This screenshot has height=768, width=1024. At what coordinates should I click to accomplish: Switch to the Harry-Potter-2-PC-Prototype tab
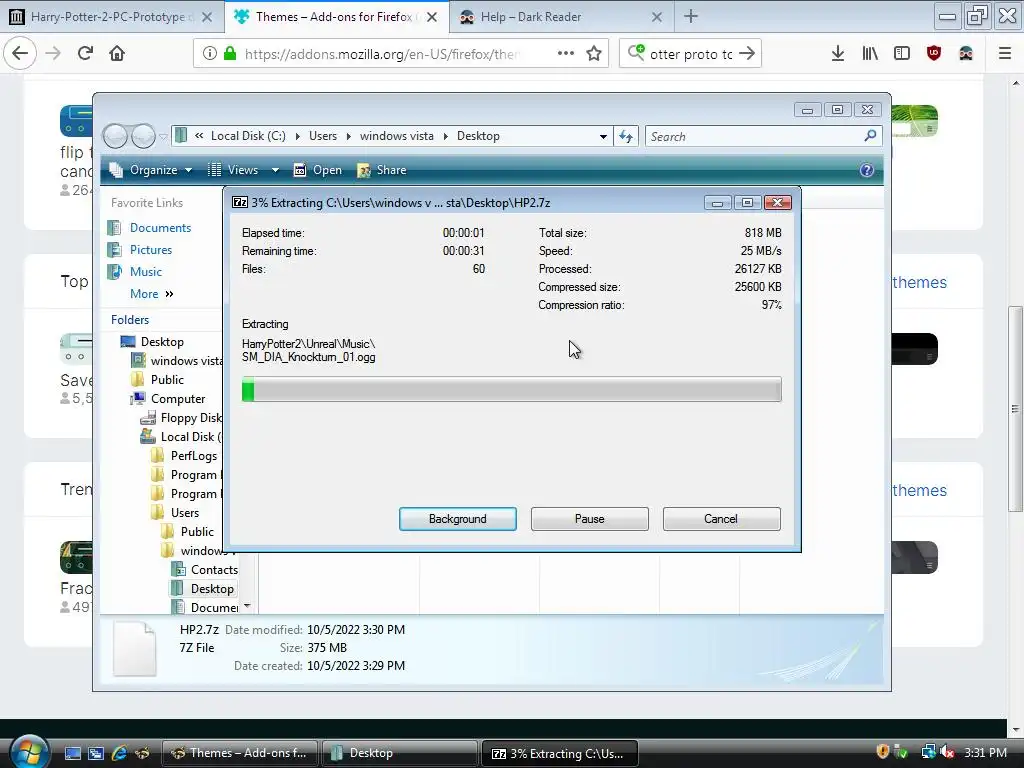coord(112,17)
